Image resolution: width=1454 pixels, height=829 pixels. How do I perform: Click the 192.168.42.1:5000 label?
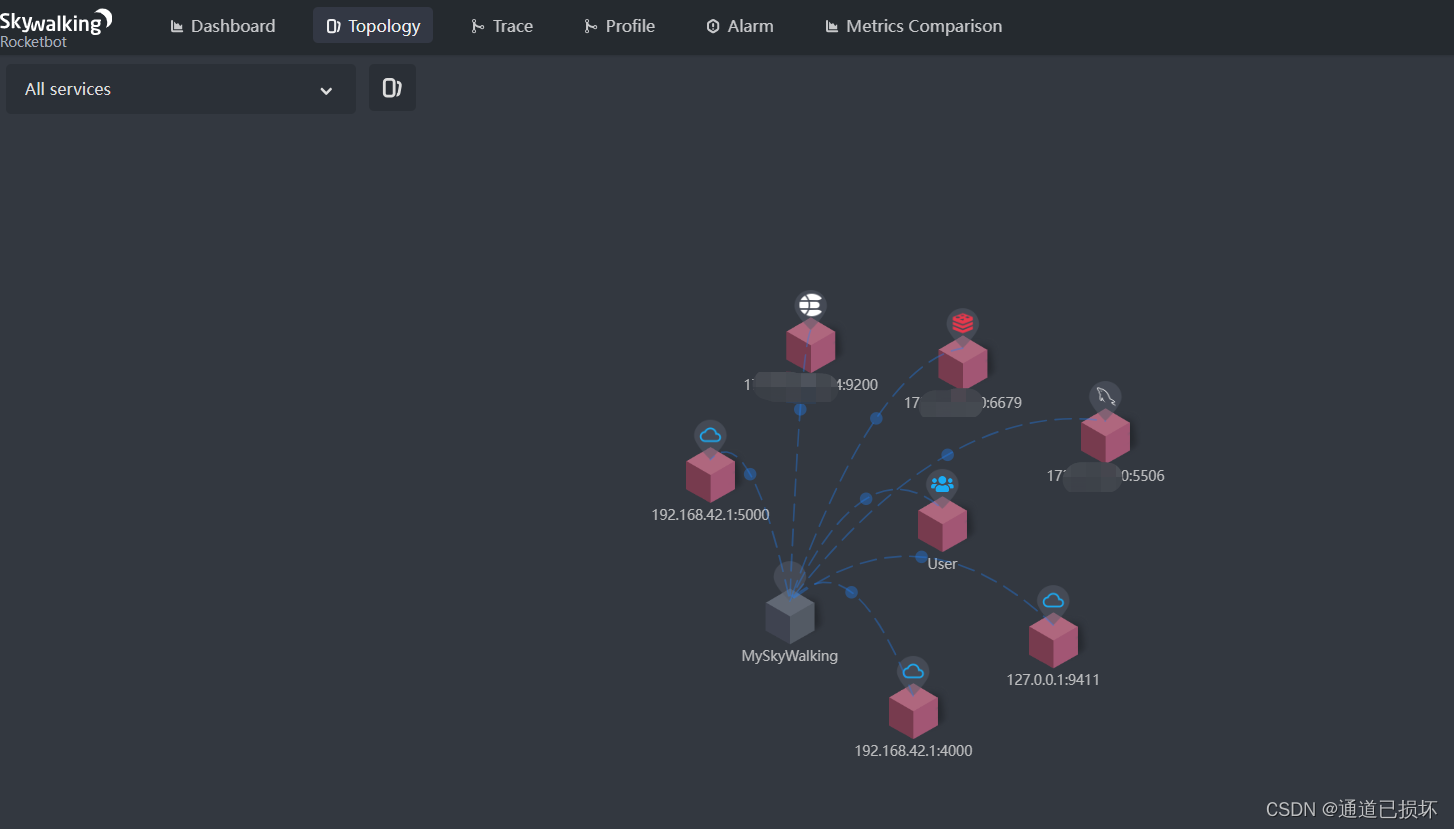[710, 515]
